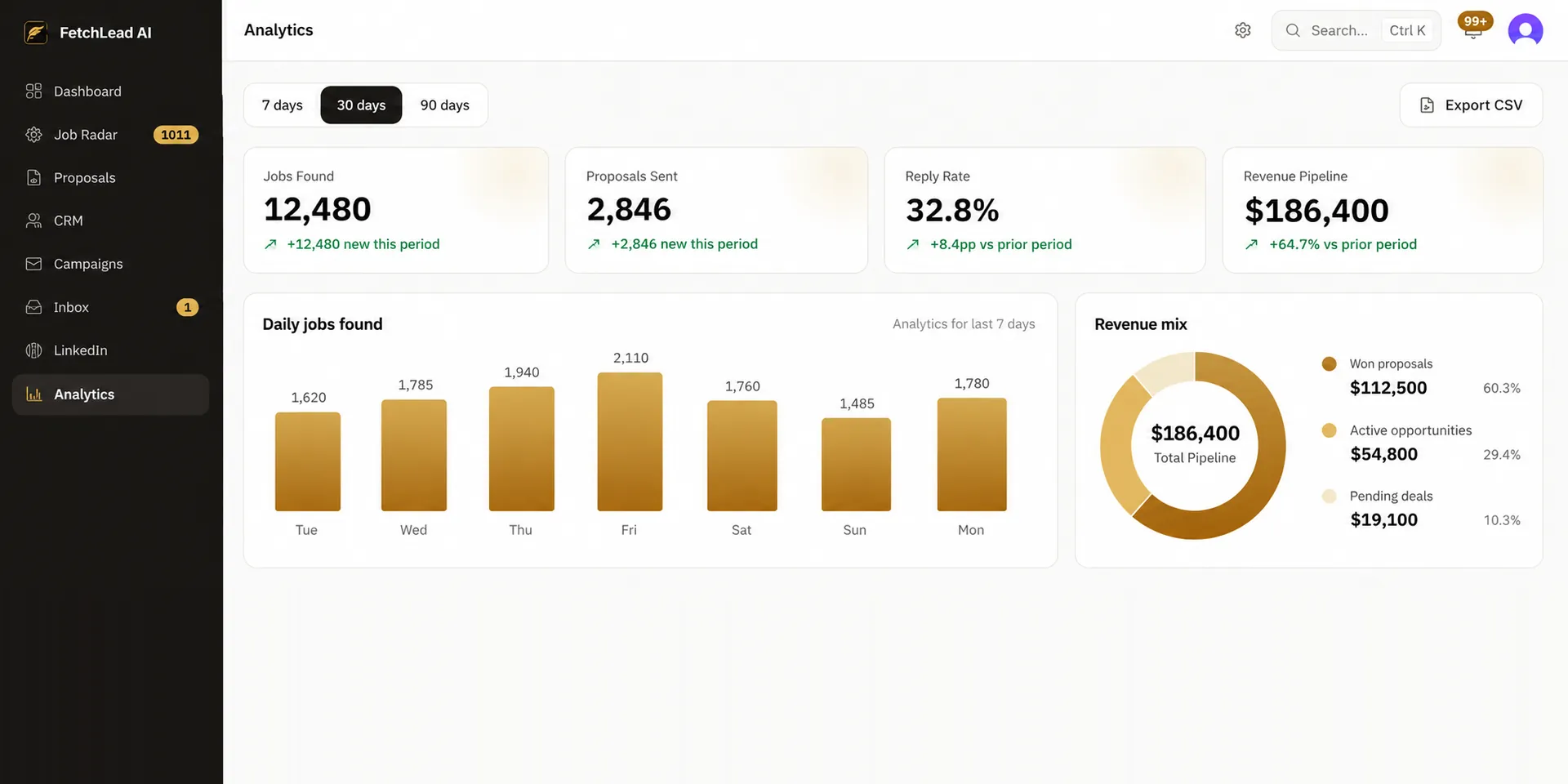1568x784 pixels.
Task: Click the FetchLead AI logo icon
Action: (35, 33)
